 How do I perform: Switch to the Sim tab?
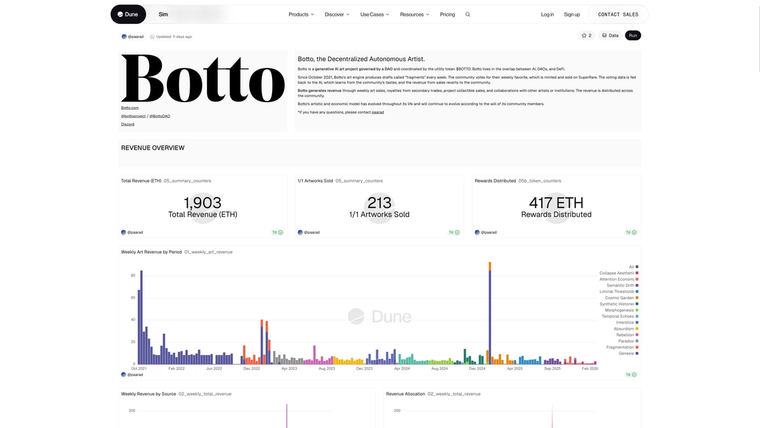[163, 15]
